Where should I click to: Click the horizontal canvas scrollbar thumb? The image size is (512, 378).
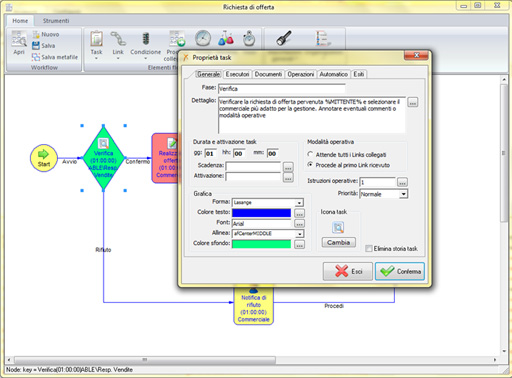145,360
